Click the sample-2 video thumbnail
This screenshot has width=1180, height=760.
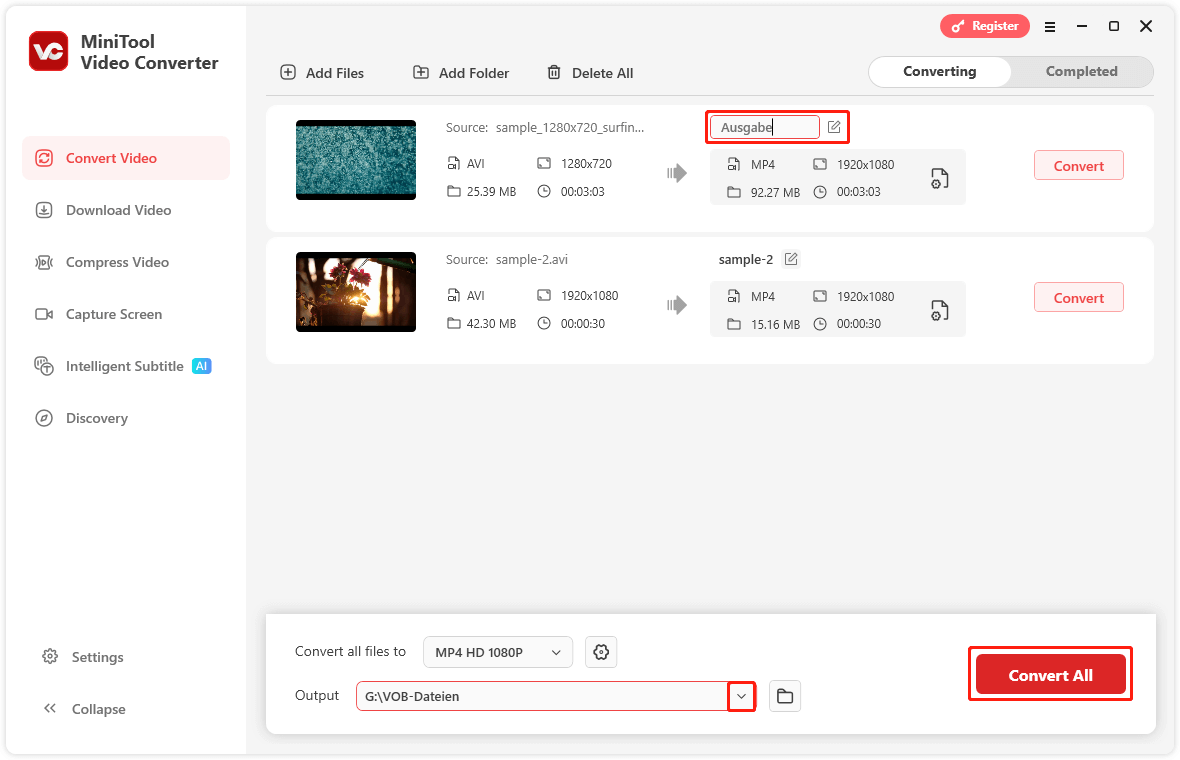coord(355,292)
